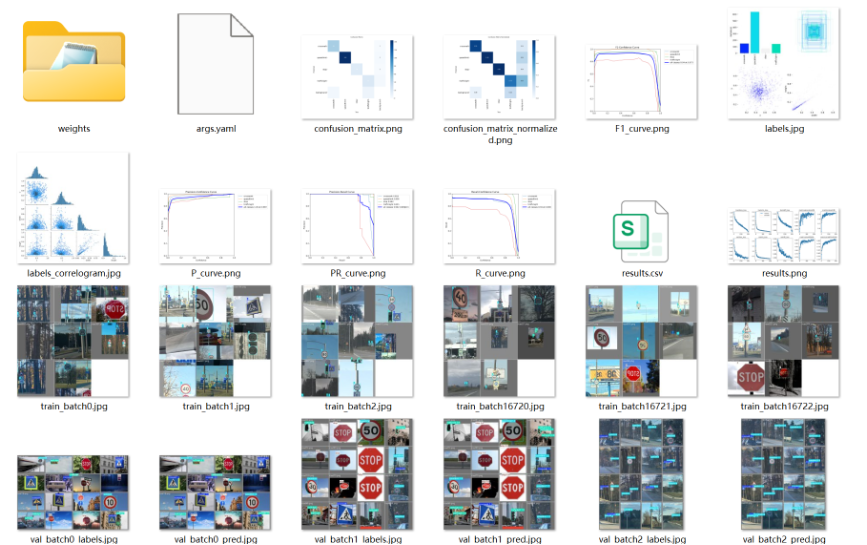
Task: Select the PR_curve.png thumbnail
Action: [x=357, y=226]
